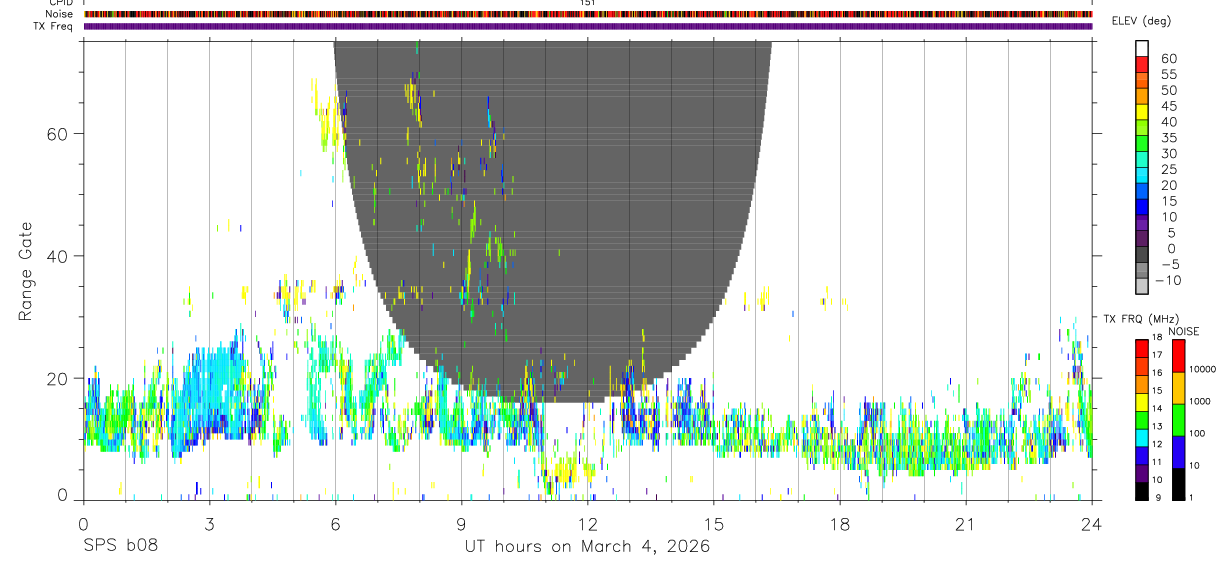Click the '100' label in the NOISE legend
This screenshot has width=1228, height=567.
click(1197, 433)
